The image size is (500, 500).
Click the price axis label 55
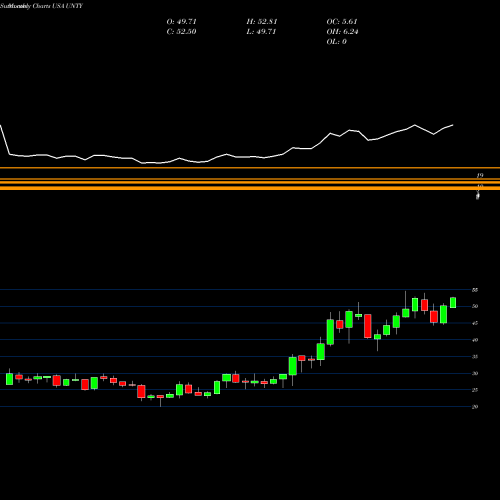pos(475,290)
